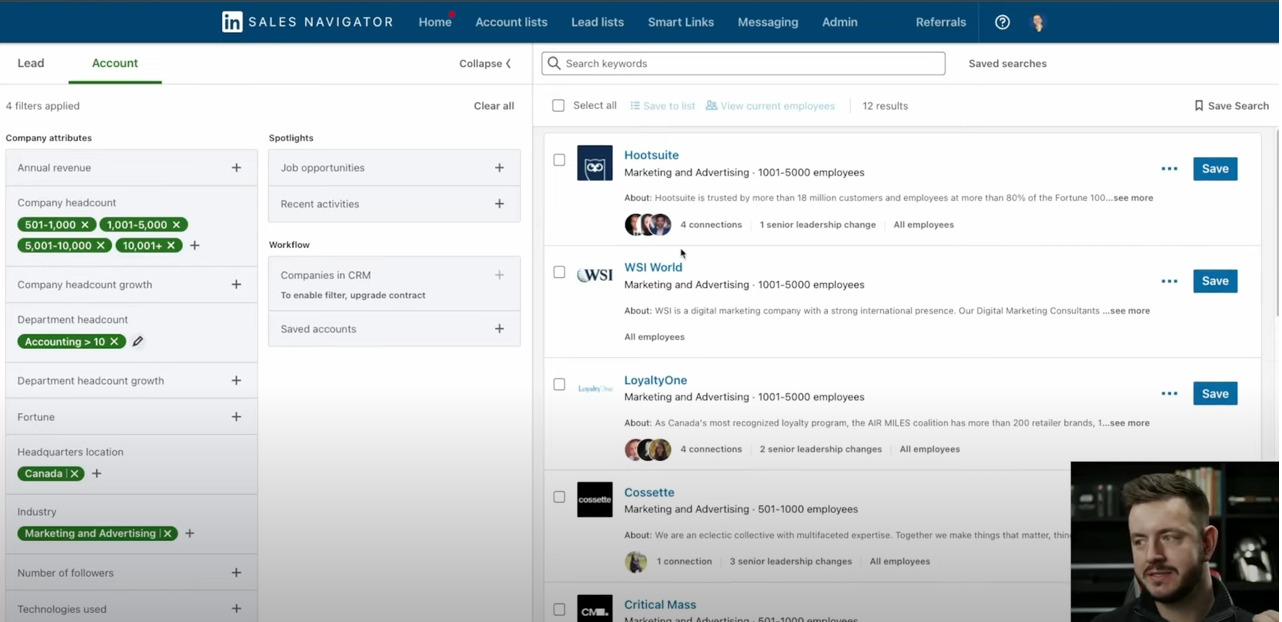
Task: Check the LoyaltyOne result checkbox
Action: click(x=559, y=384)
